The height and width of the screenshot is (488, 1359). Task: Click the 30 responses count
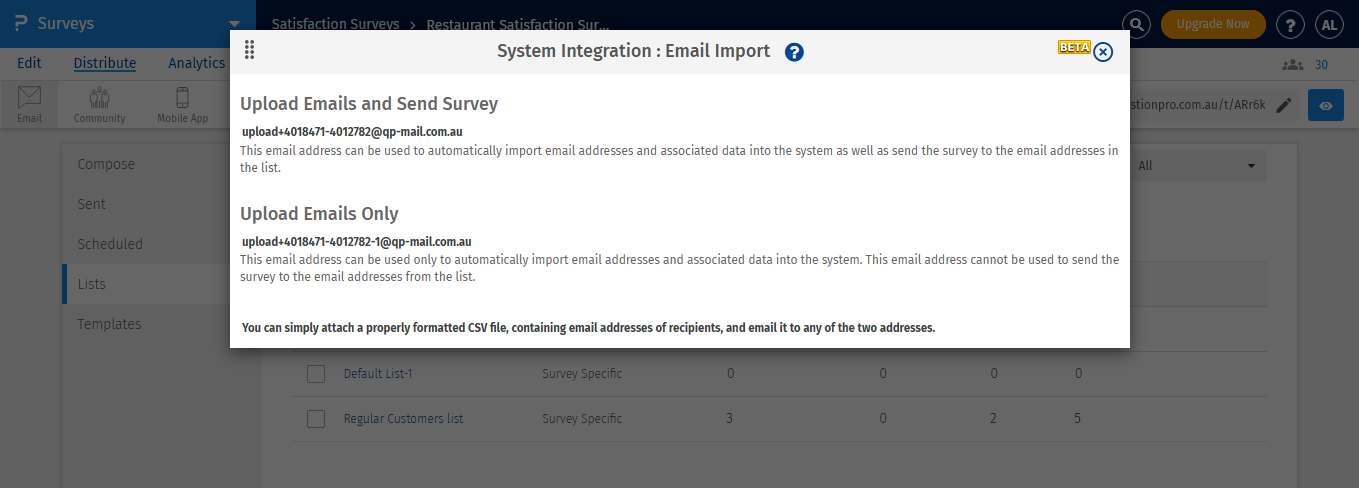(1321, 64)
